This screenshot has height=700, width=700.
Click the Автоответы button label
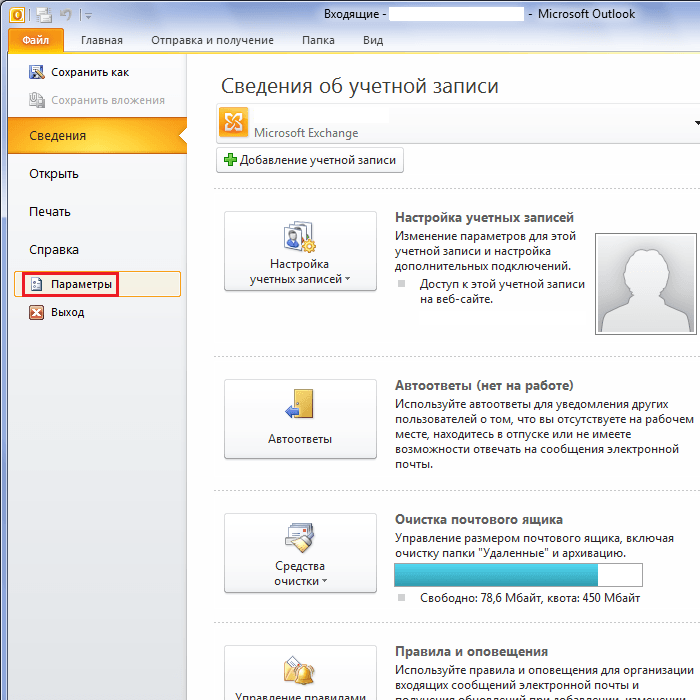pos(300,439)
